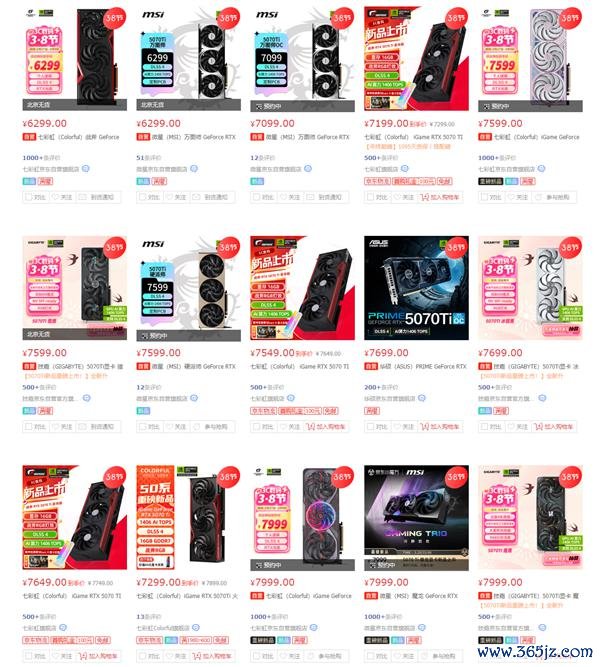Click the follow heart under the ¥7299 Colorful card
Viewport: 600px width, 667px height.
170,656
